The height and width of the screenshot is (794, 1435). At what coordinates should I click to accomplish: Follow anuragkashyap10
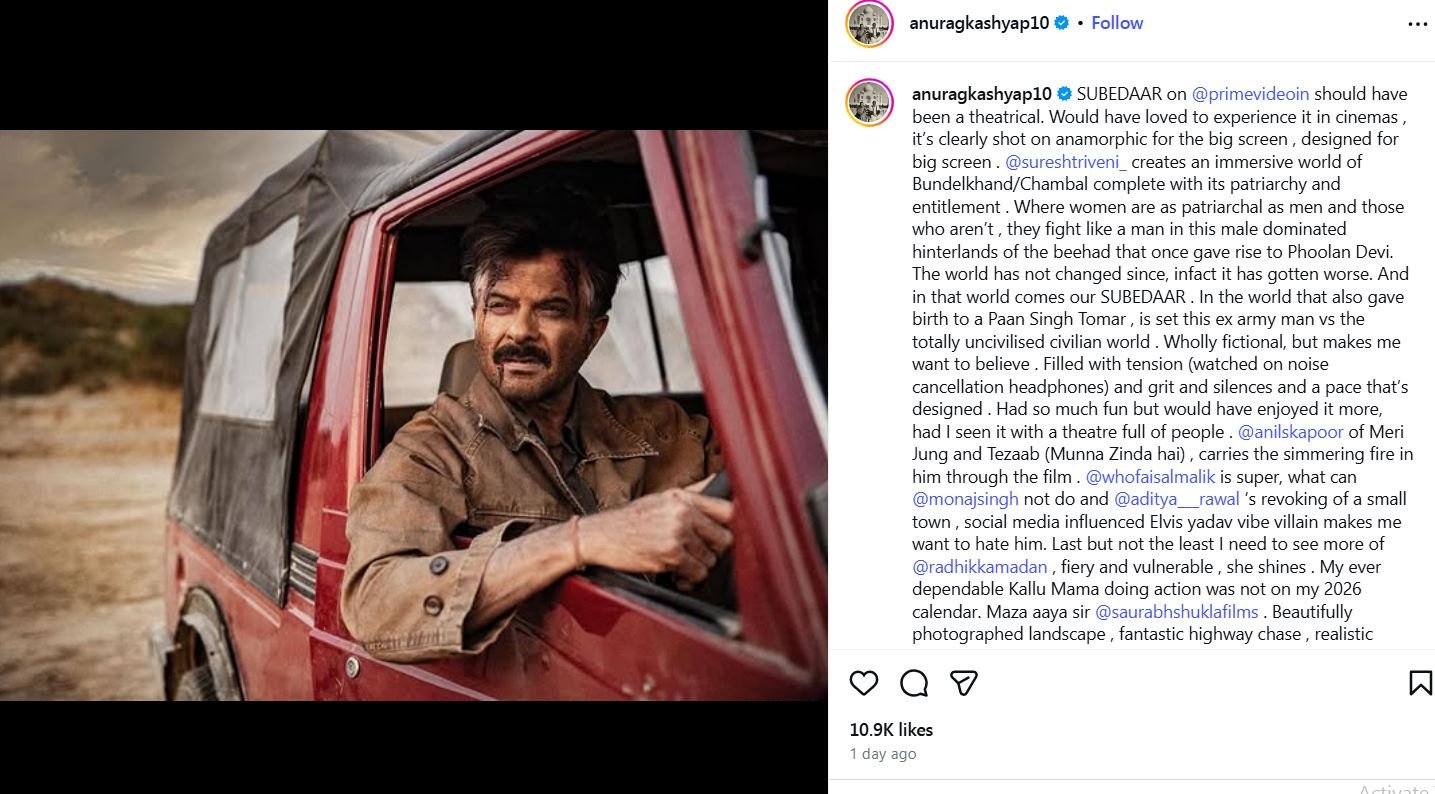click(1117, 23)
